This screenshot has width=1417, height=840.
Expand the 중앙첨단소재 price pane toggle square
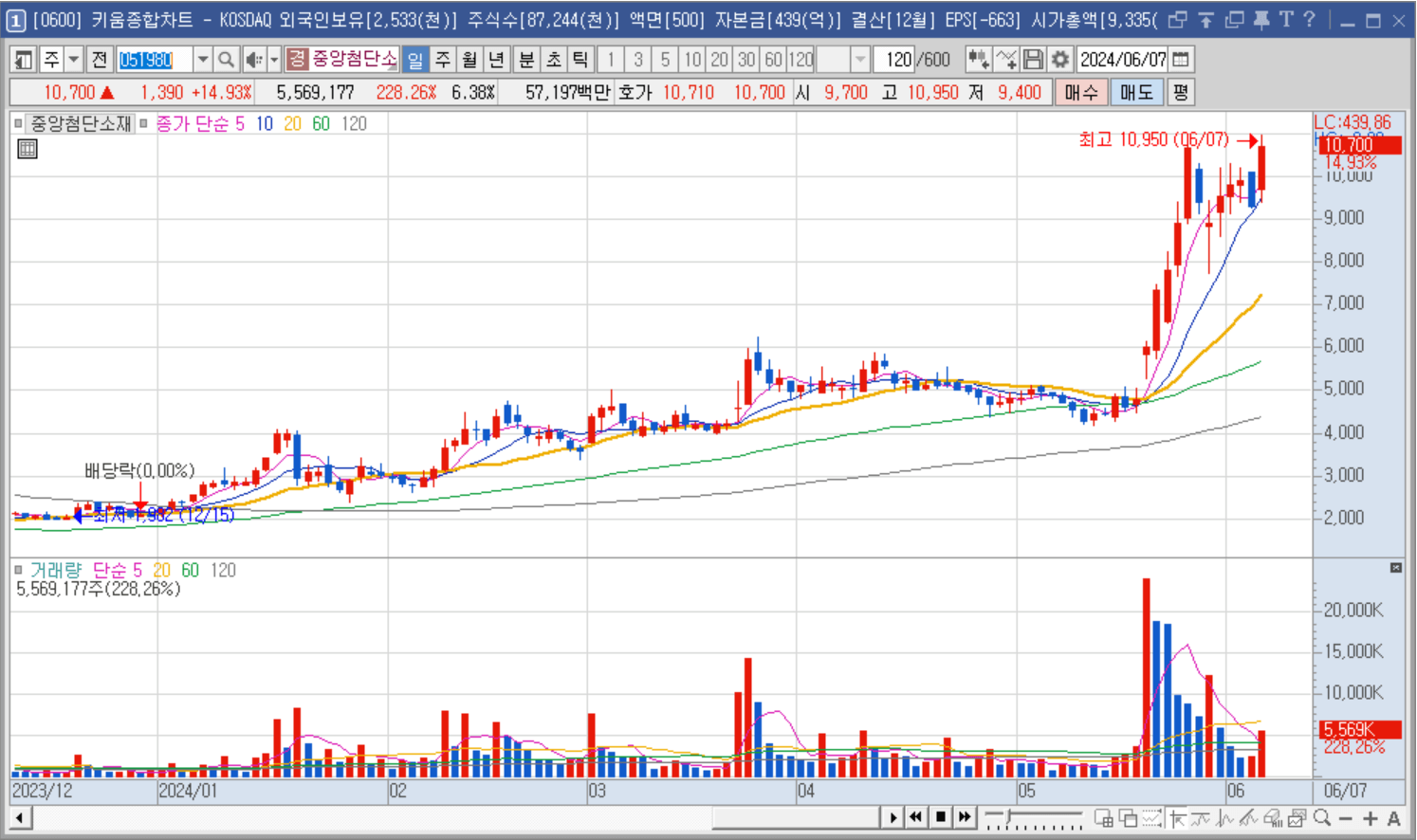pos(18,123)
